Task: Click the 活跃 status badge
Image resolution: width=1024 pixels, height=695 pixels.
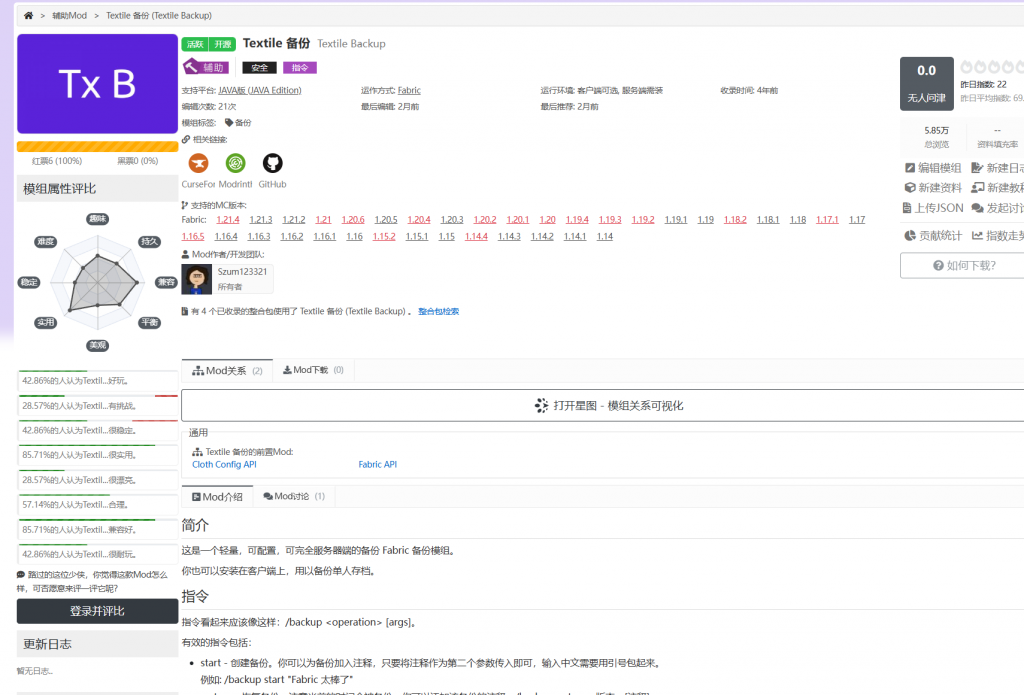Action: point(195,44)
